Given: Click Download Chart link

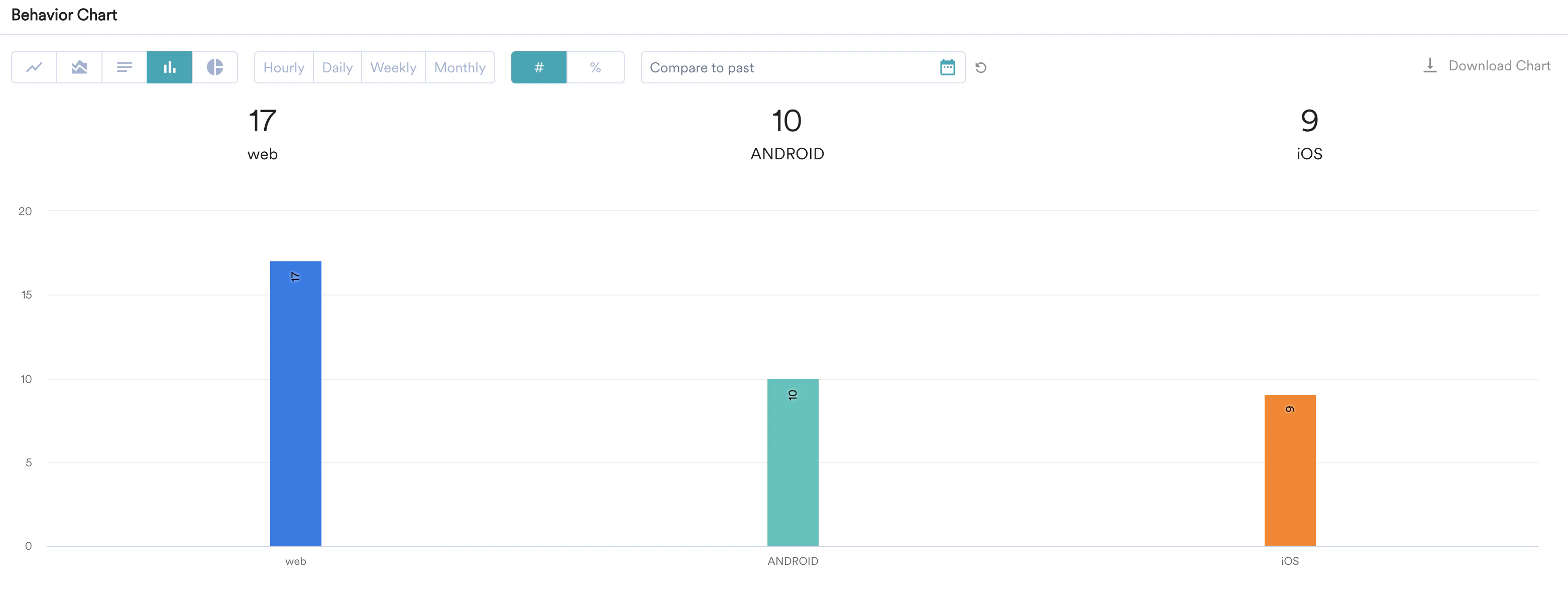Looking at the screenshot, I should tap(1499, 66).
